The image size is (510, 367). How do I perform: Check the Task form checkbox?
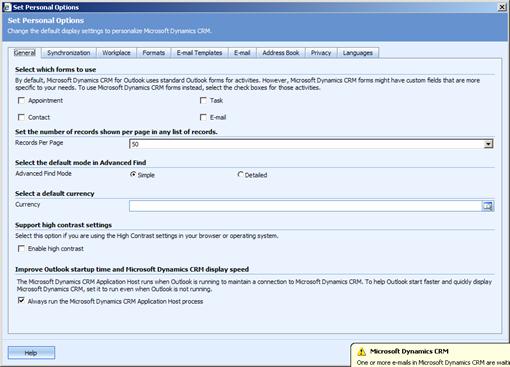(x=203, y=100)
